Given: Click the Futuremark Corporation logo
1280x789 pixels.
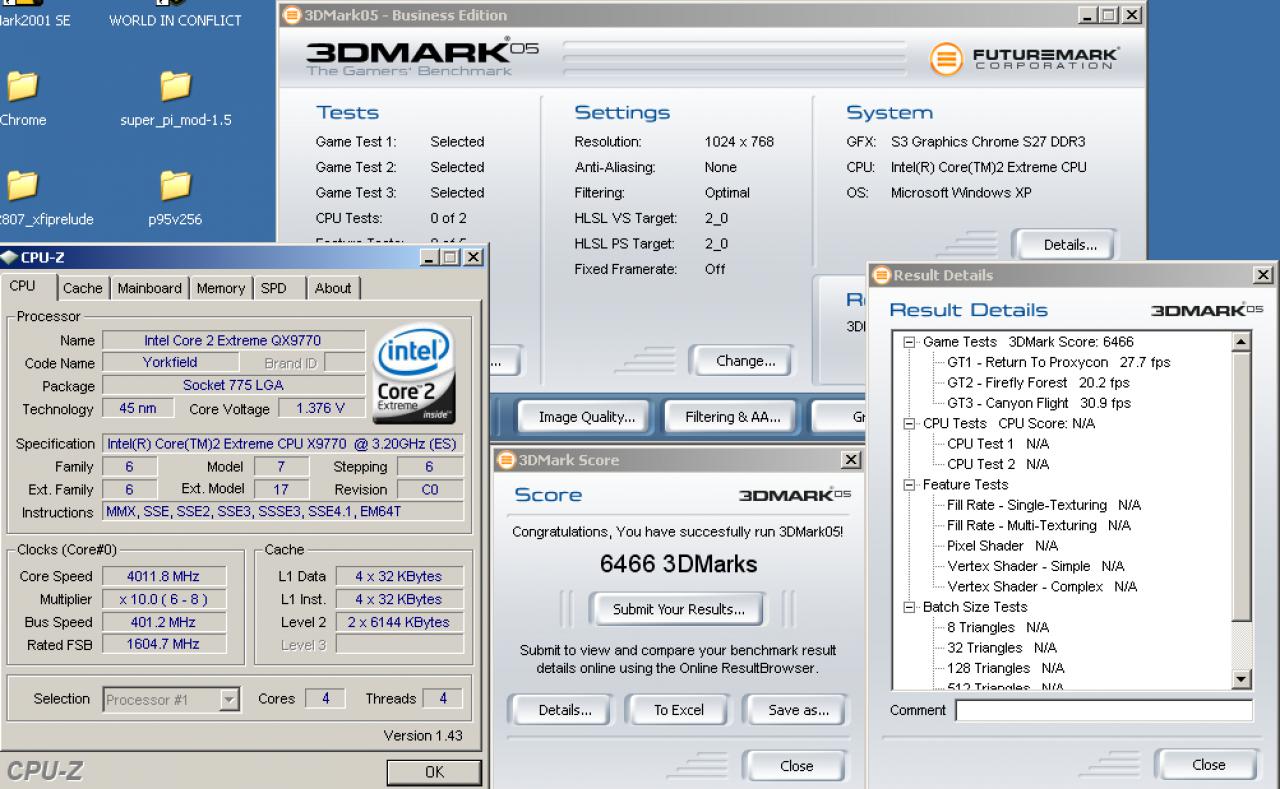Looking at the screenshot, I should click(x=1024, y=59).
